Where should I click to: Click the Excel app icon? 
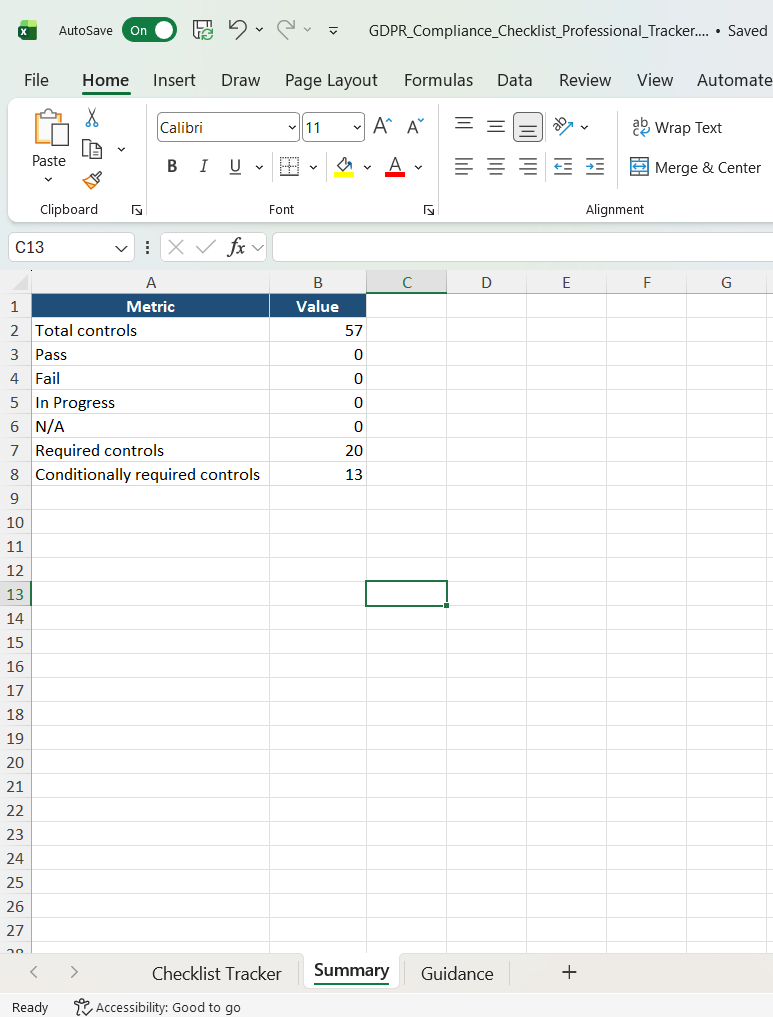click(x=27, y=30)
